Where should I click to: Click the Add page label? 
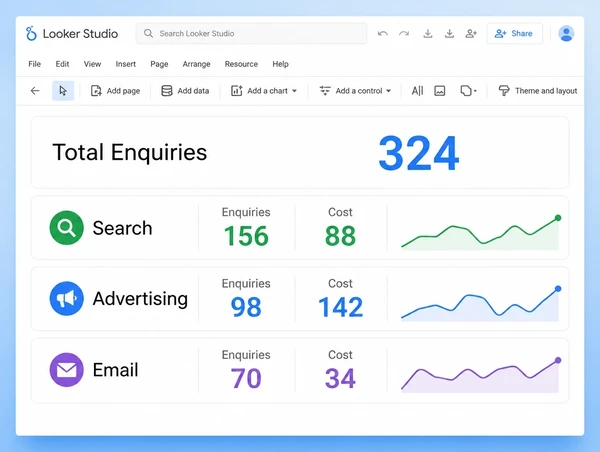[123, 91]
